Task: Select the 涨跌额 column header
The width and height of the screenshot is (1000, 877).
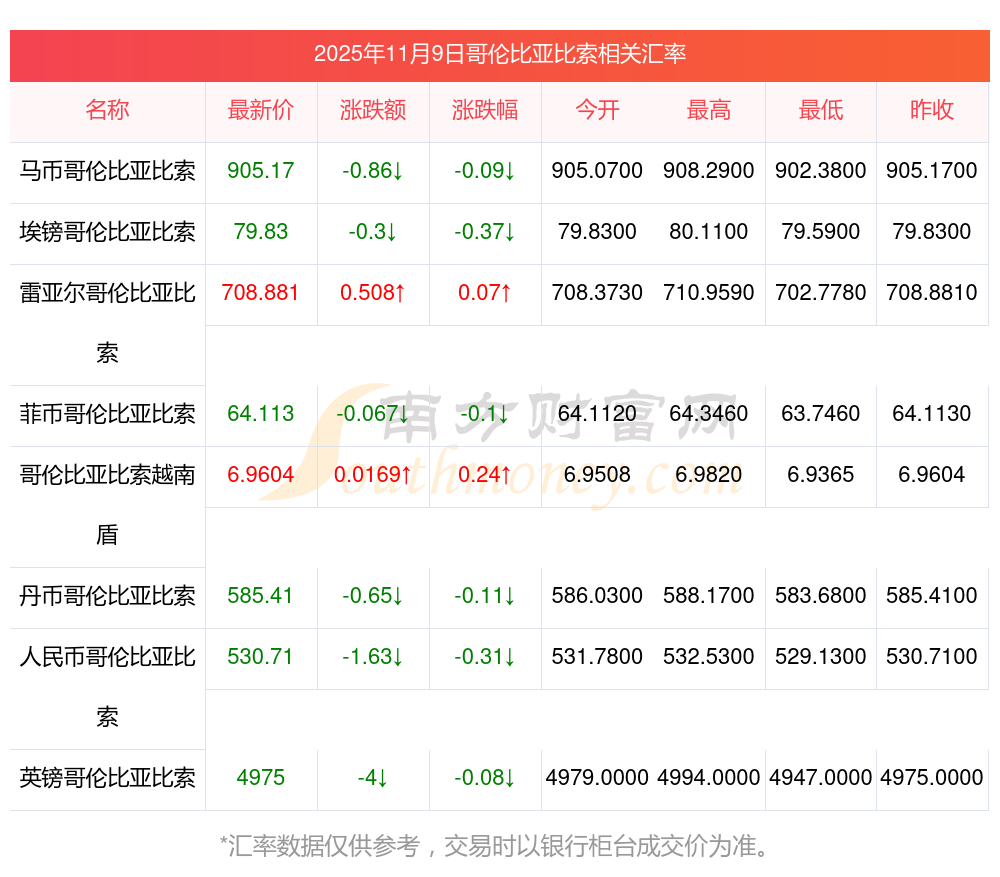Action: click(373, 110)
